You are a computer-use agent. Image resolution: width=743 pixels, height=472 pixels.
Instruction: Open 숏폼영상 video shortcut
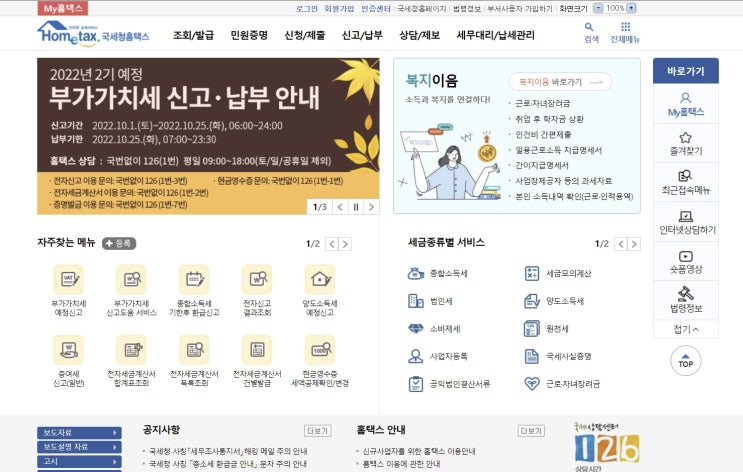[x=686, y=262]
